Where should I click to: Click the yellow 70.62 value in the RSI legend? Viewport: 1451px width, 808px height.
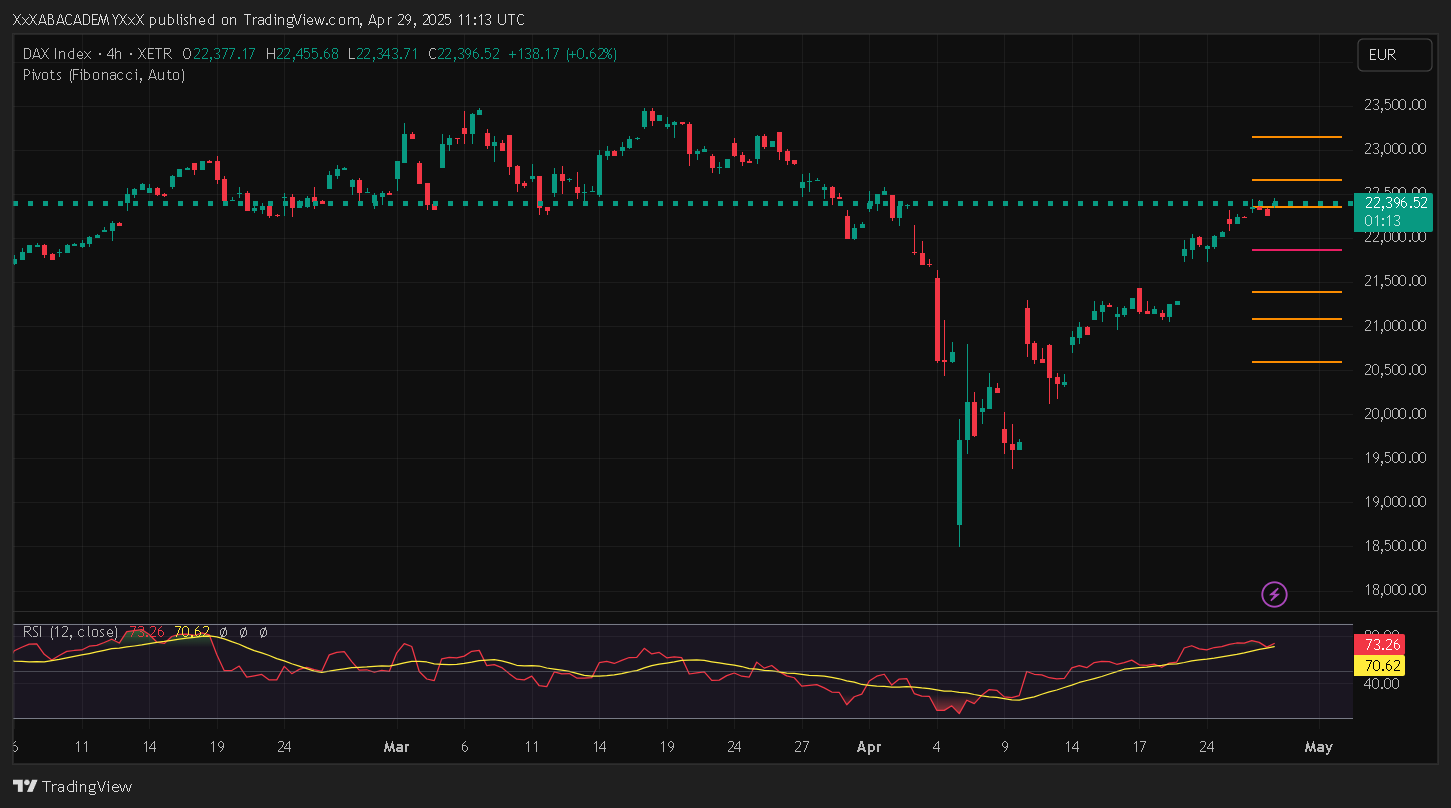[192, 632]
